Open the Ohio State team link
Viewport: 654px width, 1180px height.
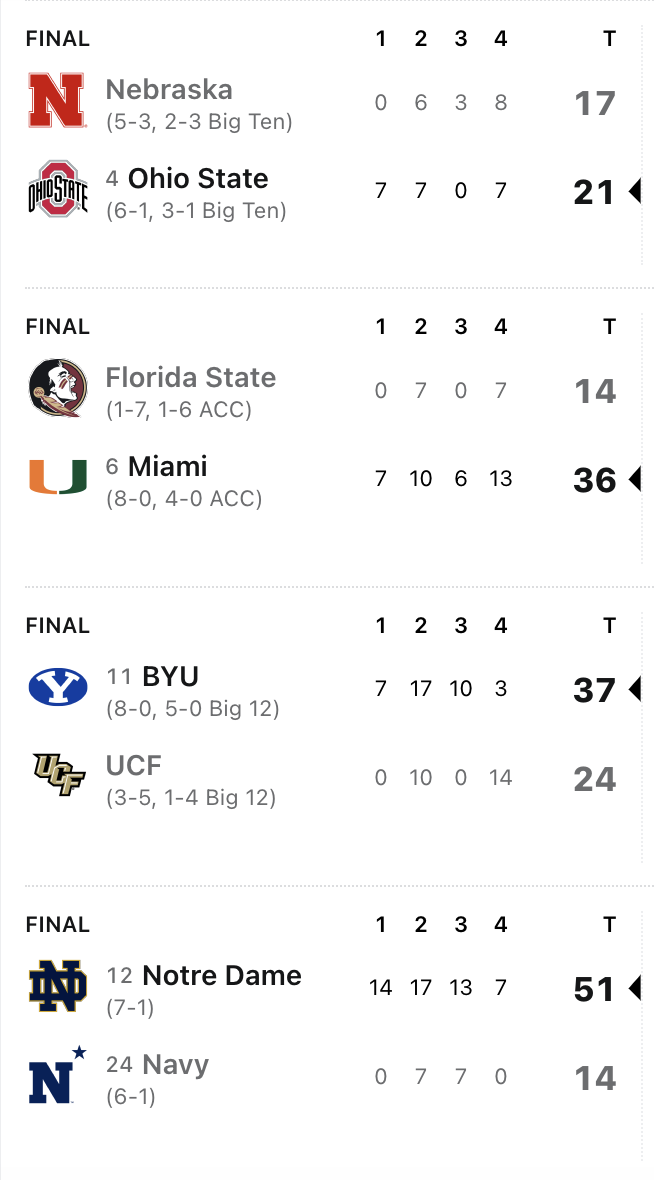pyautogui.click(x=198, y=179)
